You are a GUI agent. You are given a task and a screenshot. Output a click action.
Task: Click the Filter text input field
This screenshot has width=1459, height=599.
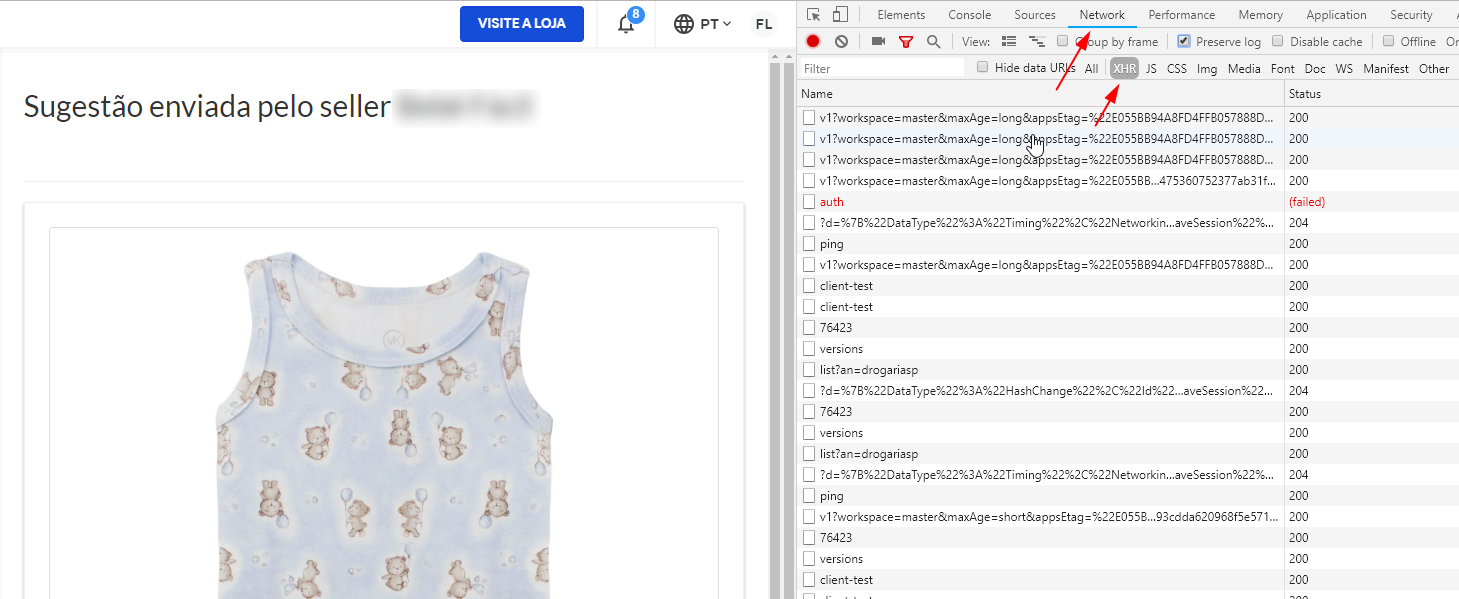tap(882, 69)
